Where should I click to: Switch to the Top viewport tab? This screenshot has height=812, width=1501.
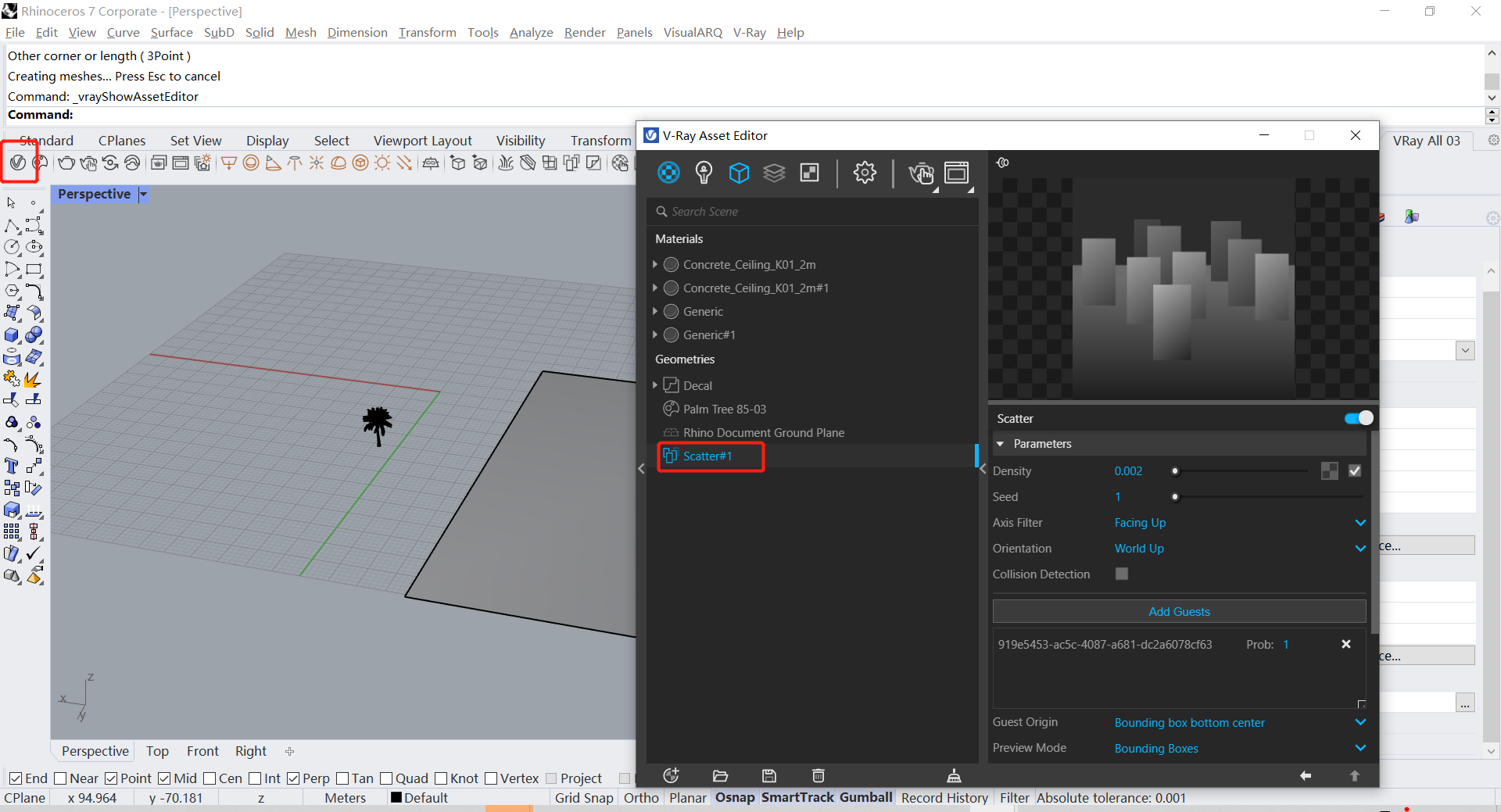point(157,751)
